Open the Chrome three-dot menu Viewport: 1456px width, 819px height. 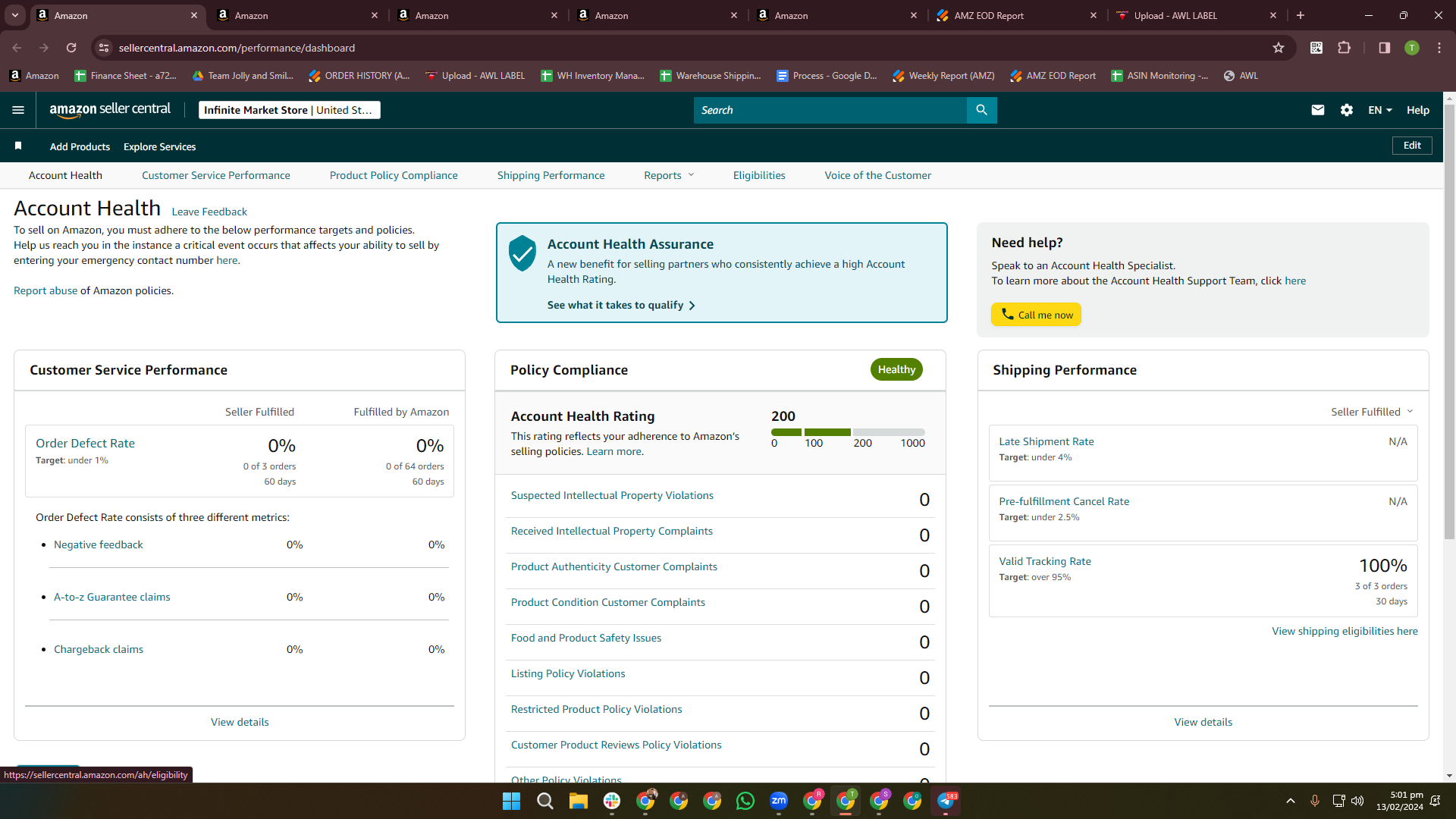tap(1439, 48)
